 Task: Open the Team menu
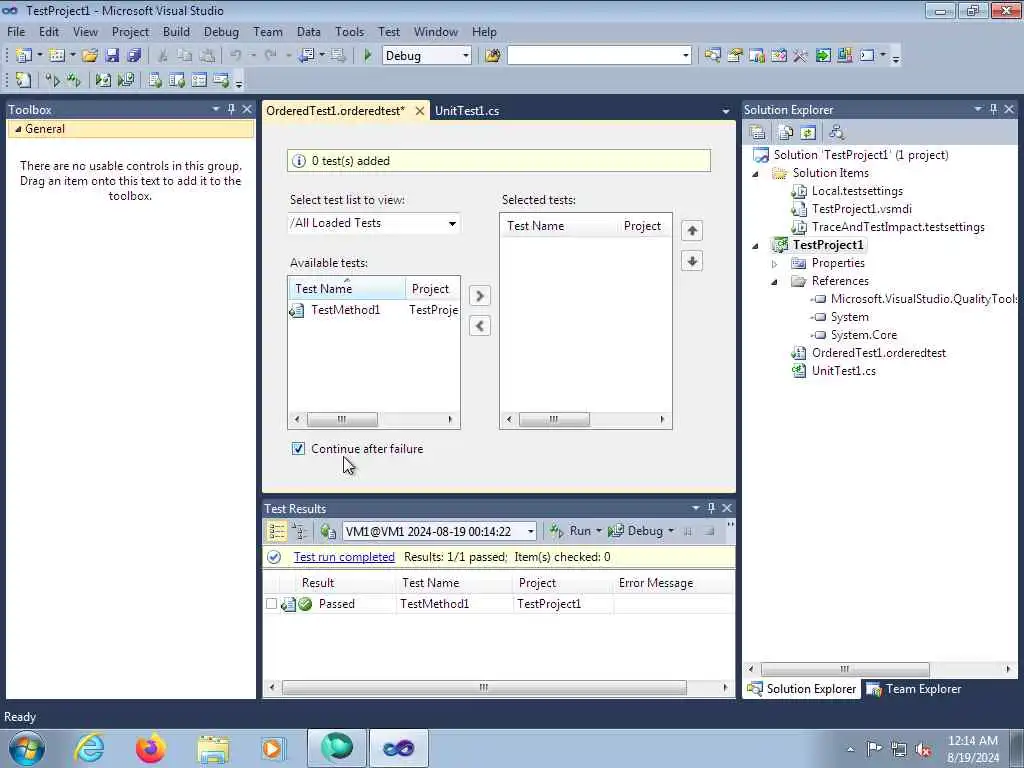point(268,32)
